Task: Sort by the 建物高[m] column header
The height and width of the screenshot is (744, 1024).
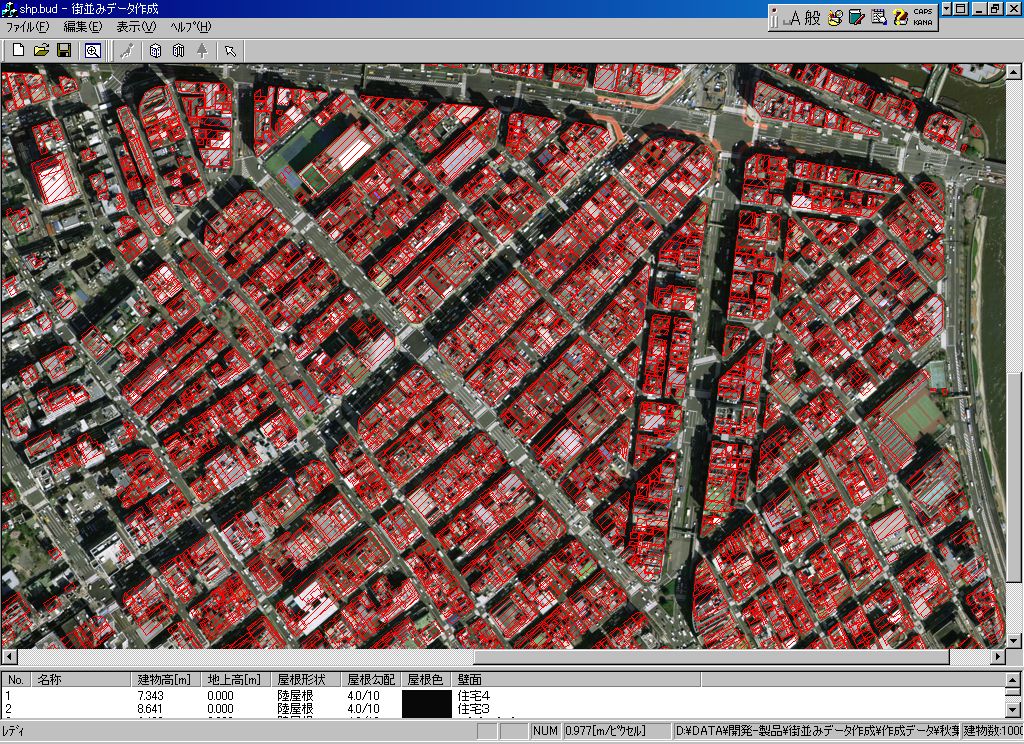Action: pyautogui.click(x=166, y=679)
